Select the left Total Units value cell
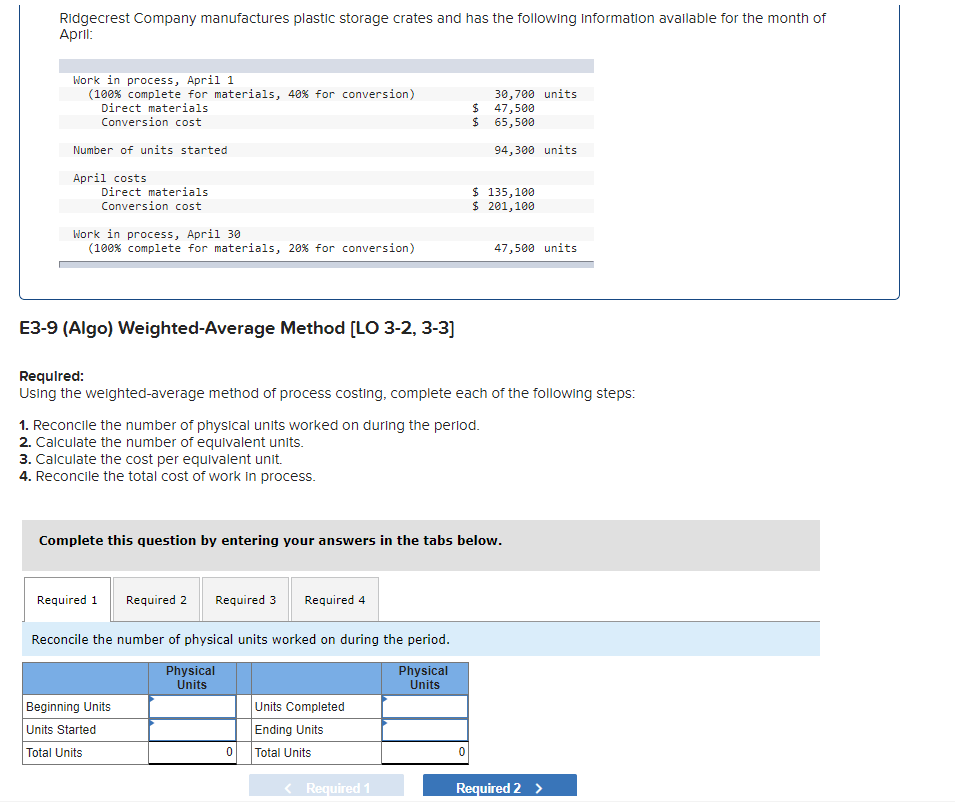Screen dimensions: 955x802 coord(192,753)
